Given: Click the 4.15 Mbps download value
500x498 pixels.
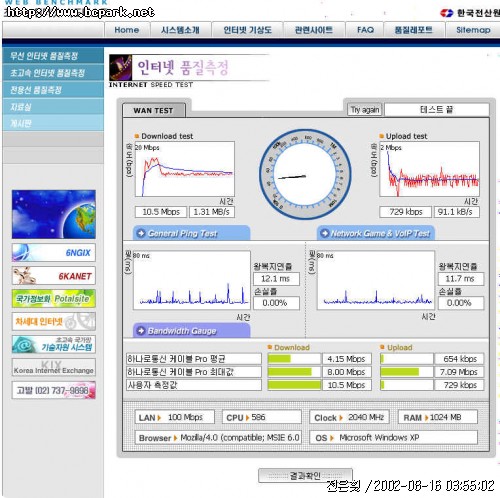Looking at the screenshot, I should 347,359.
